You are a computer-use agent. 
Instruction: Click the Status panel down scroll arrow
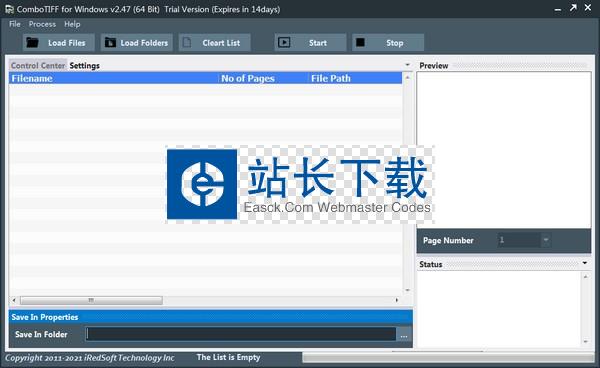(585, 342)
